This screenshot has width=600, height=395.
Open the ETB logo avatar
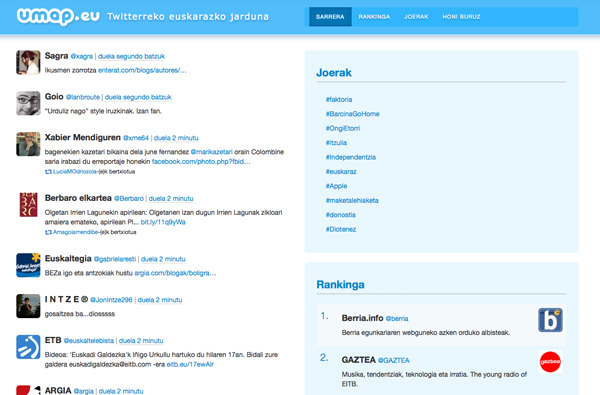click(28, 347)
